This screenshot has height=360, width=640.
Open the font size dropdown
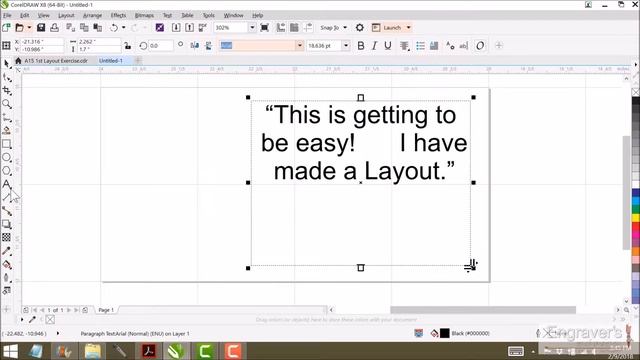click(x=346, y=46)
